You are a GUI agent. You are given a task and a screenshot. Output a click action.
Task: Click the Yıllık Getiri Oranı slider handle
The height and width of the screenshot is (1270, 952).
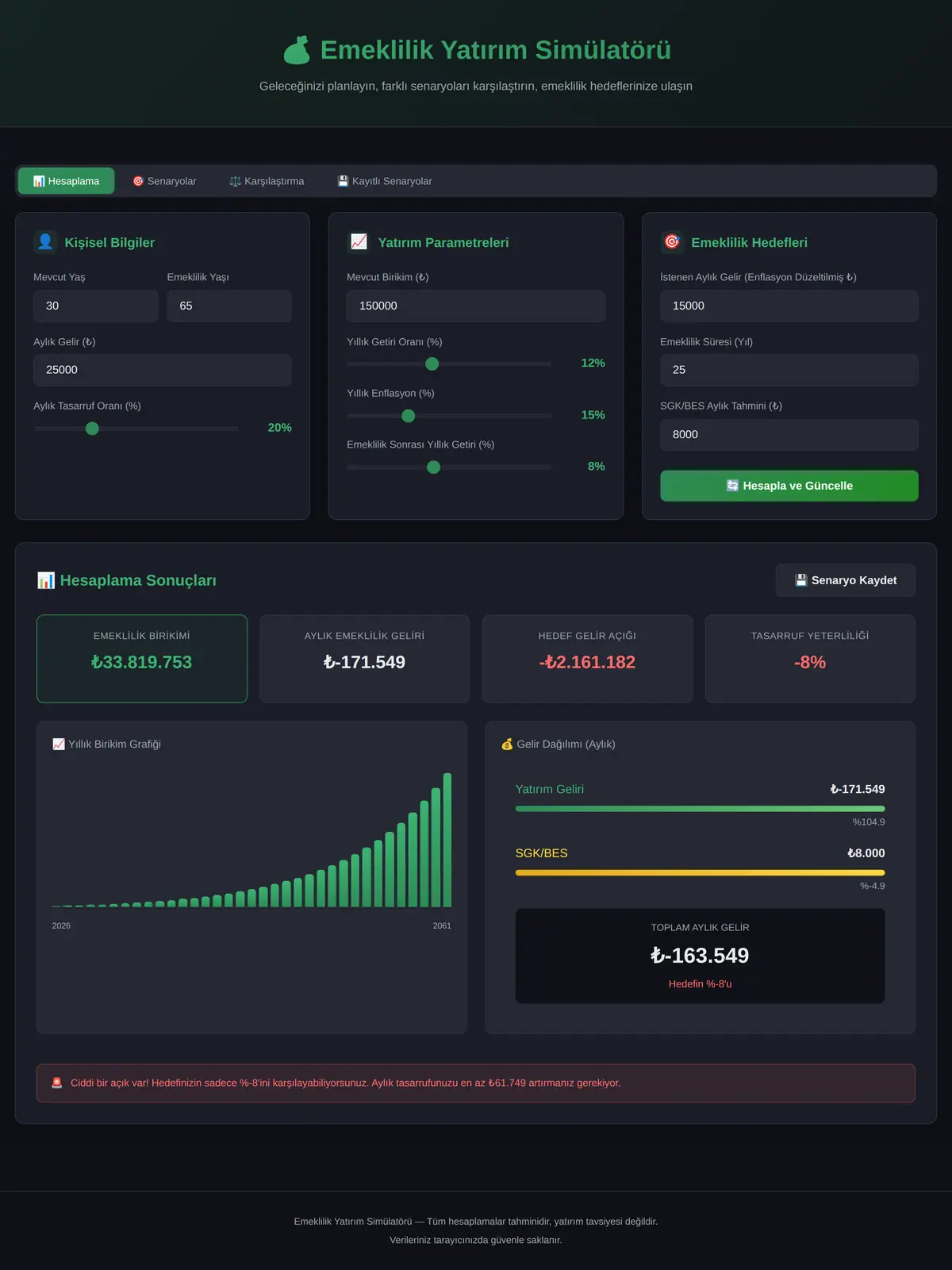tap(432, 364)
